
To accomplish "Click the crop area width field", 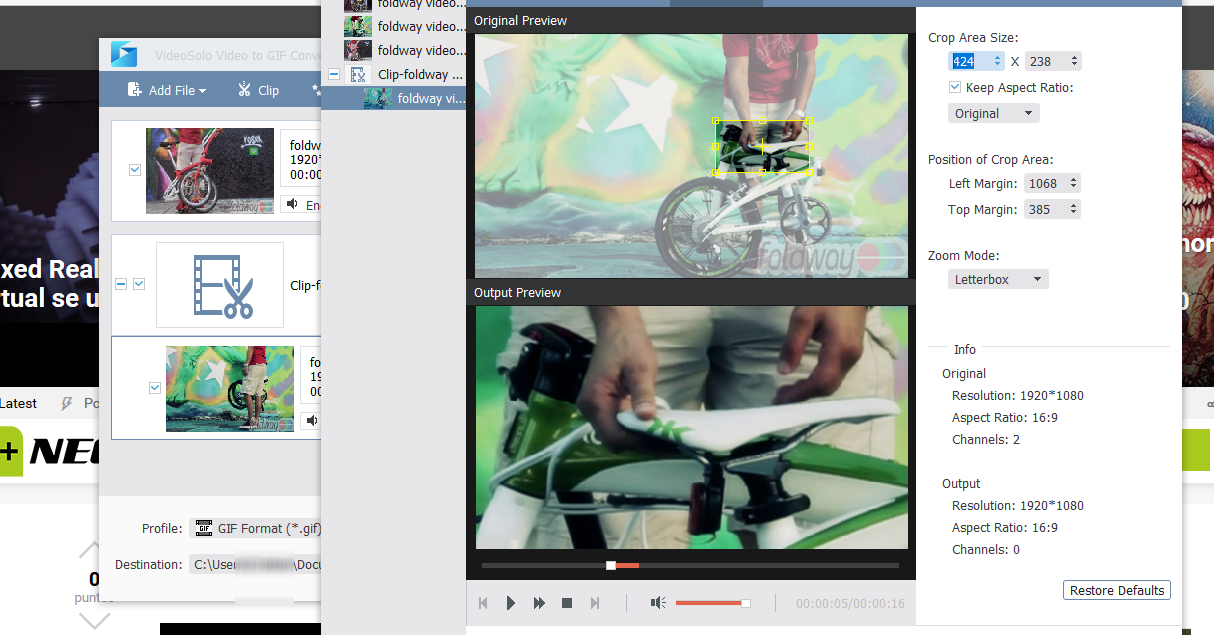I will click(970, 61).
